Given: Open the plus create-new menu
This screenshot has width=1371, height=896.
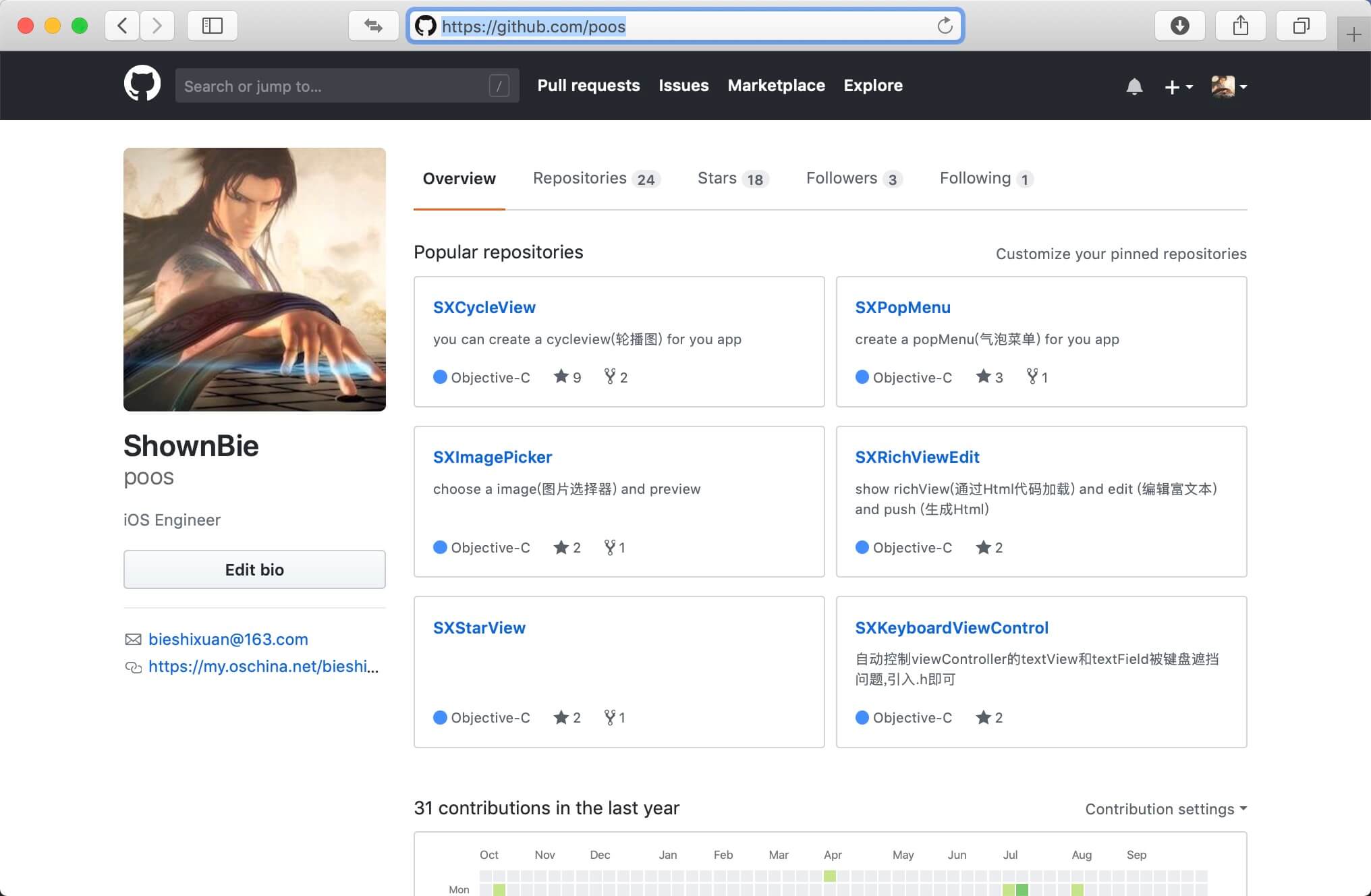Looking at the screenshot, I should [x=1179, y=86].
